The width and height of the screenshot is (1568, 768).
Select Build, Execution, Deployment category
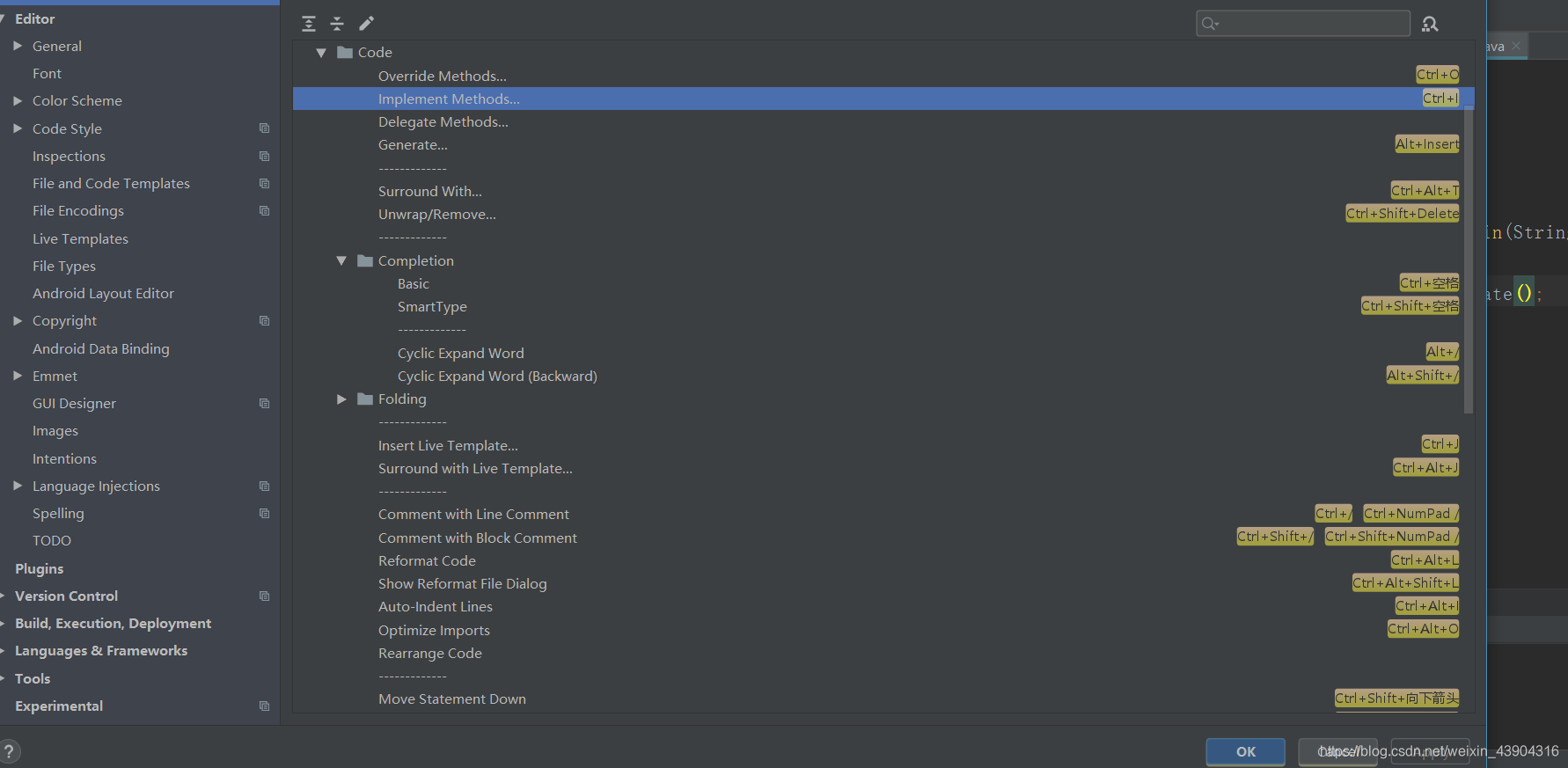113,623
